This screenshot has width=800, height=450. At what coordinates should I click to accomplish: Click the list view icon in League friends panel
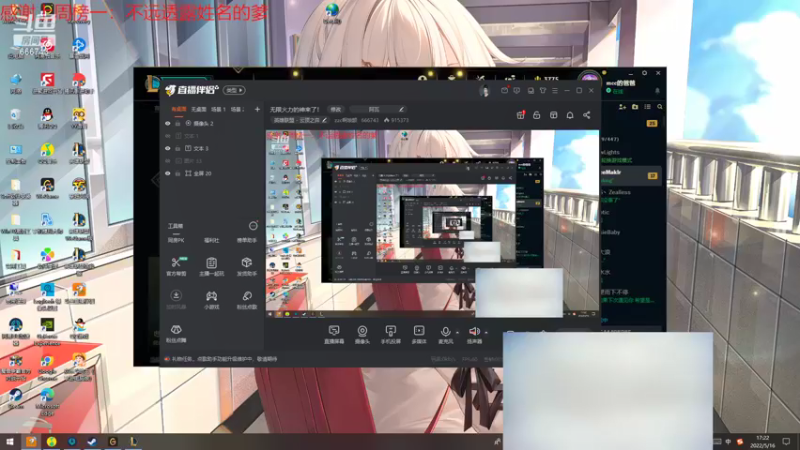coord(647,107)
